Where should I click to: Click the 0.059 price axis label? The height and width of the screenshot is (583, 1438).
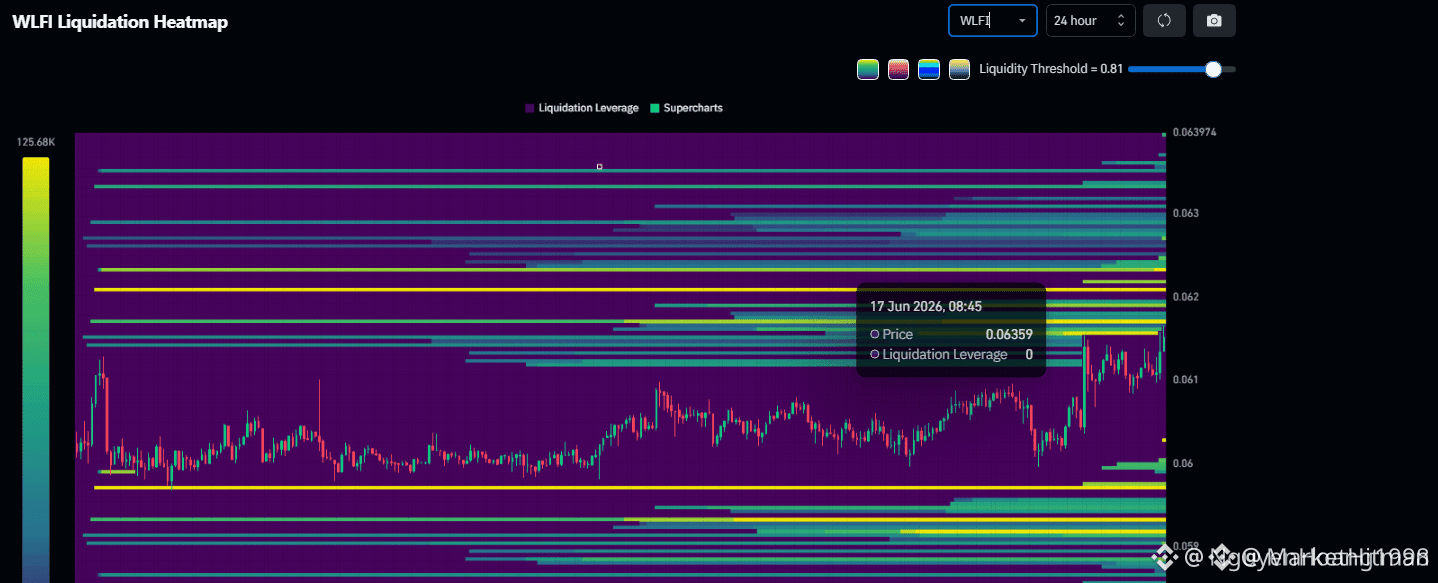coord(1186,547)
